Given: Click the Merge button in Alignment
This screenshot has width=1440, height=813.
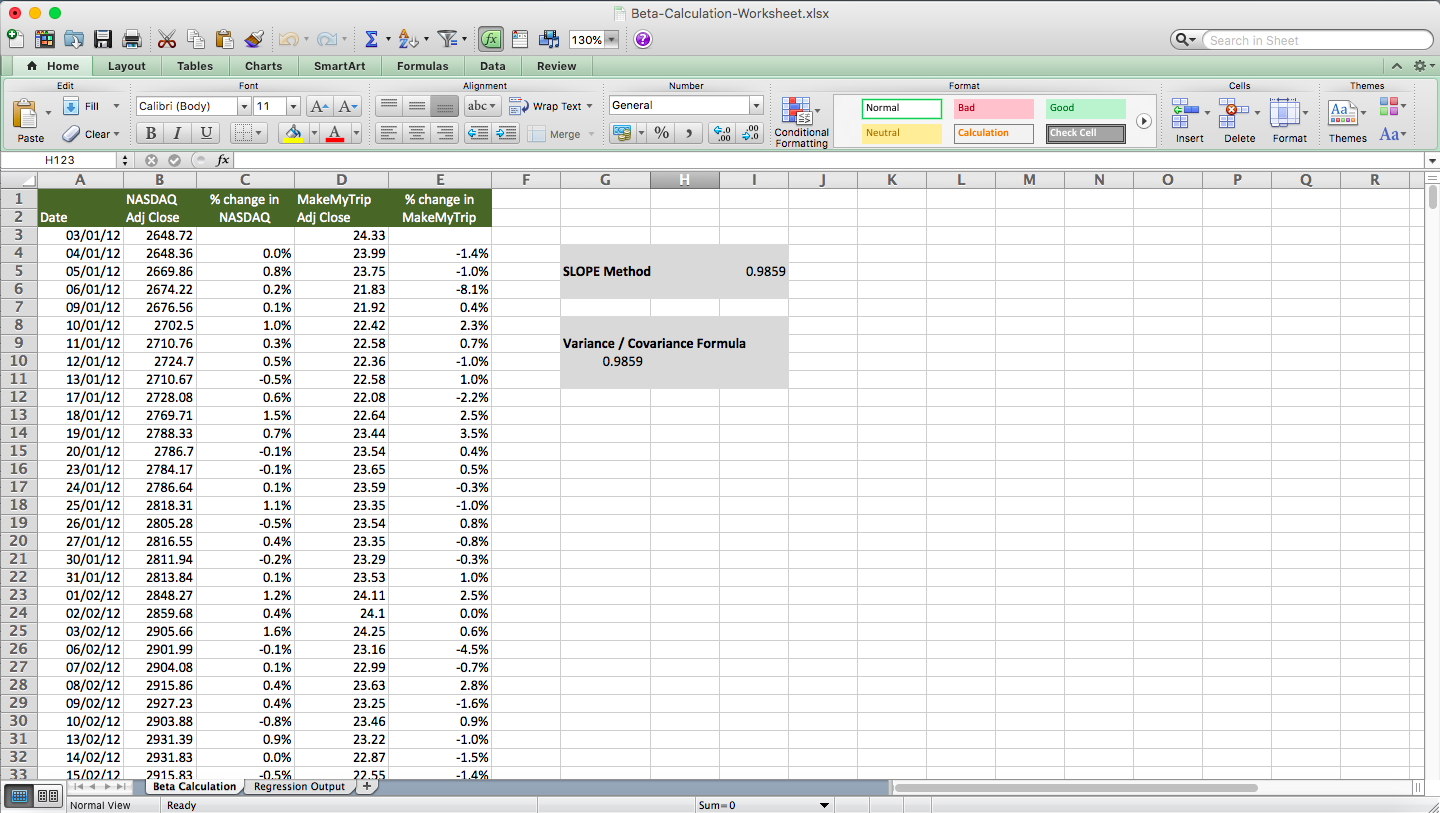Looking at the screenshot, I should pos(555,132).
